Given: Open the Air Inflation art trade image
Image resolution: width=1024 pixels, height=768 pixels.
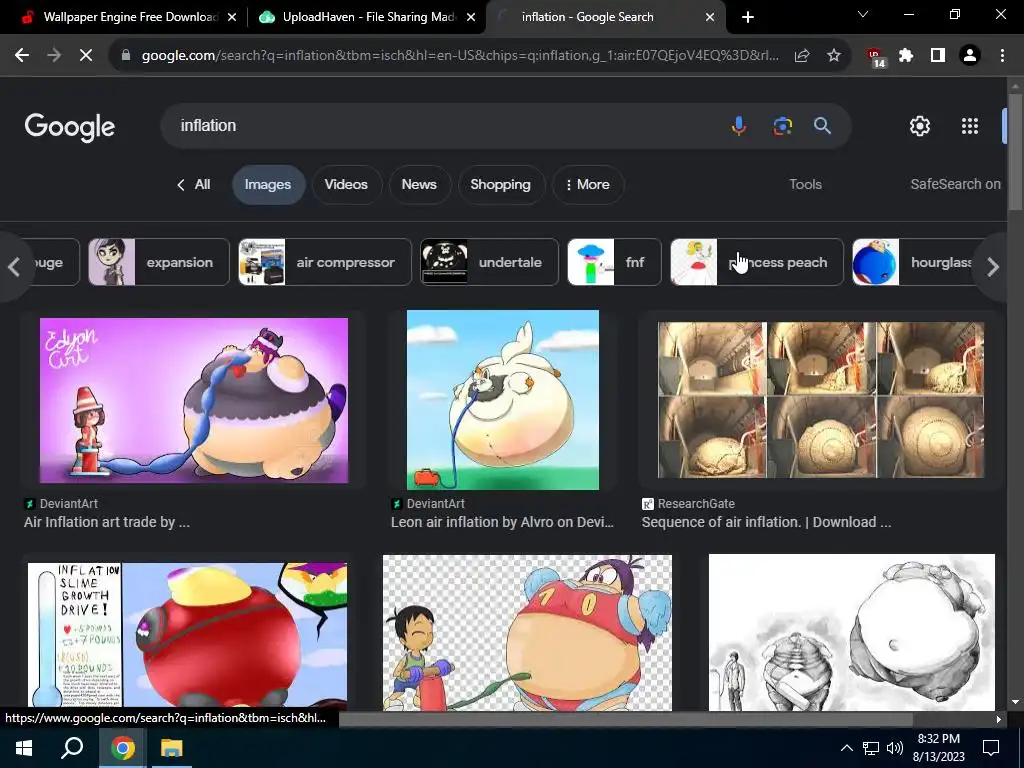Looking at the screenshot, I should [x=194, y=400].
